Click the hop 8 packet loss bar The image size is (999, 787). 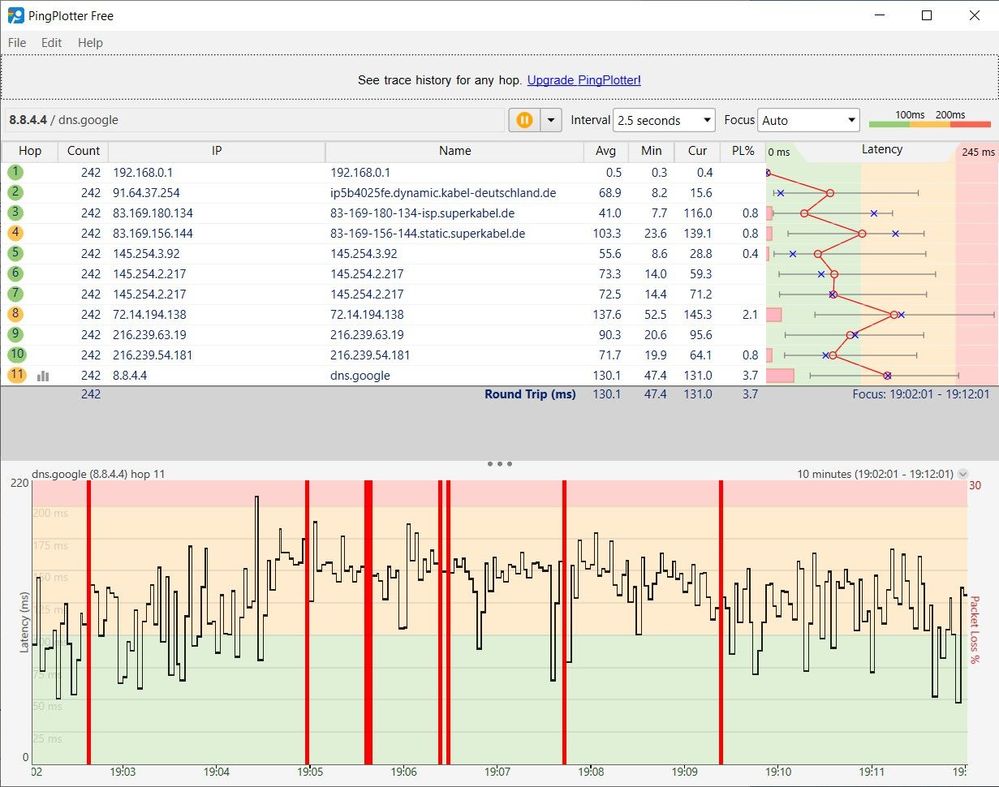pyautogui.click(x=774, y=315)
